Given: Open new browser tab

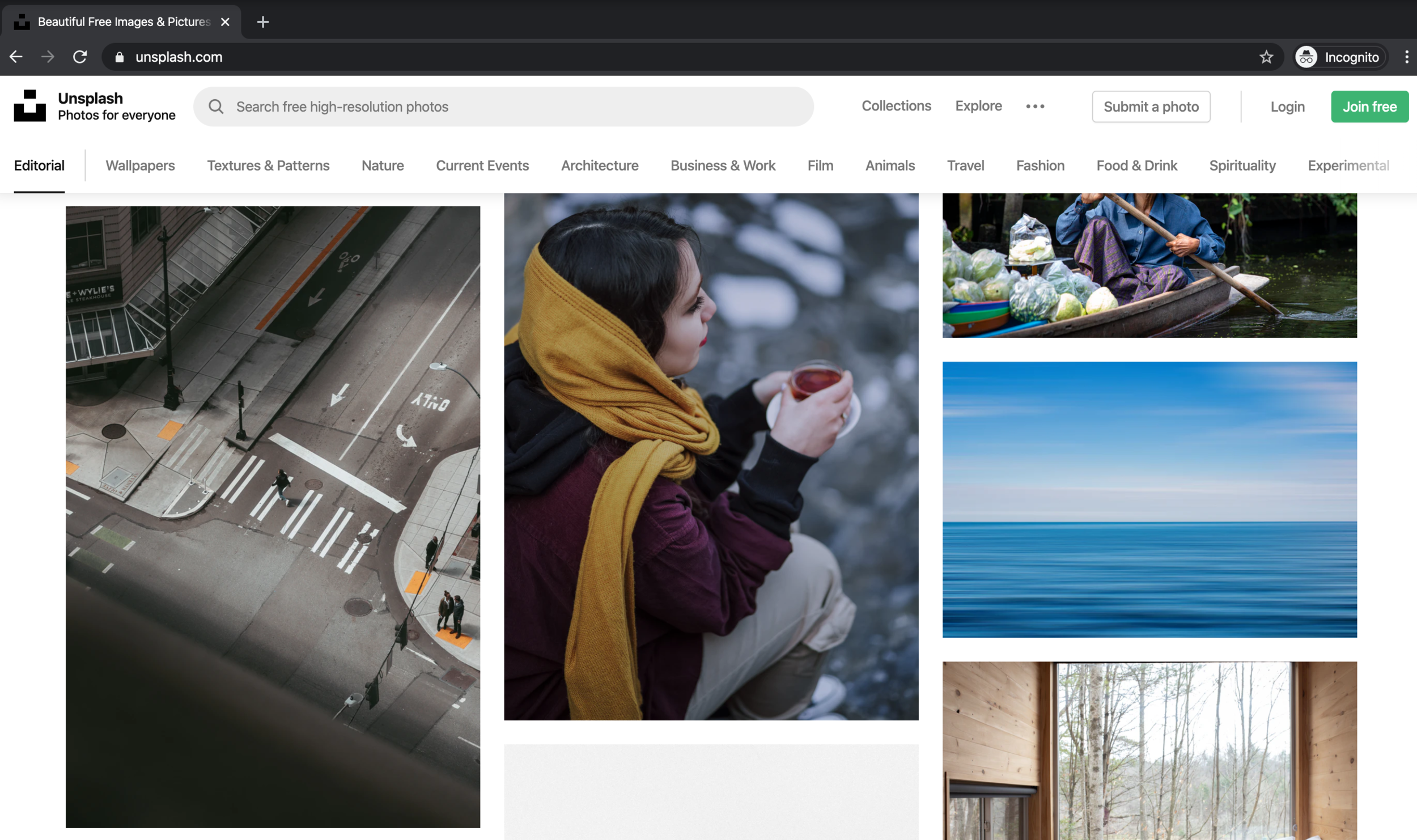Looking at the screenshot, I should [262, 22].
